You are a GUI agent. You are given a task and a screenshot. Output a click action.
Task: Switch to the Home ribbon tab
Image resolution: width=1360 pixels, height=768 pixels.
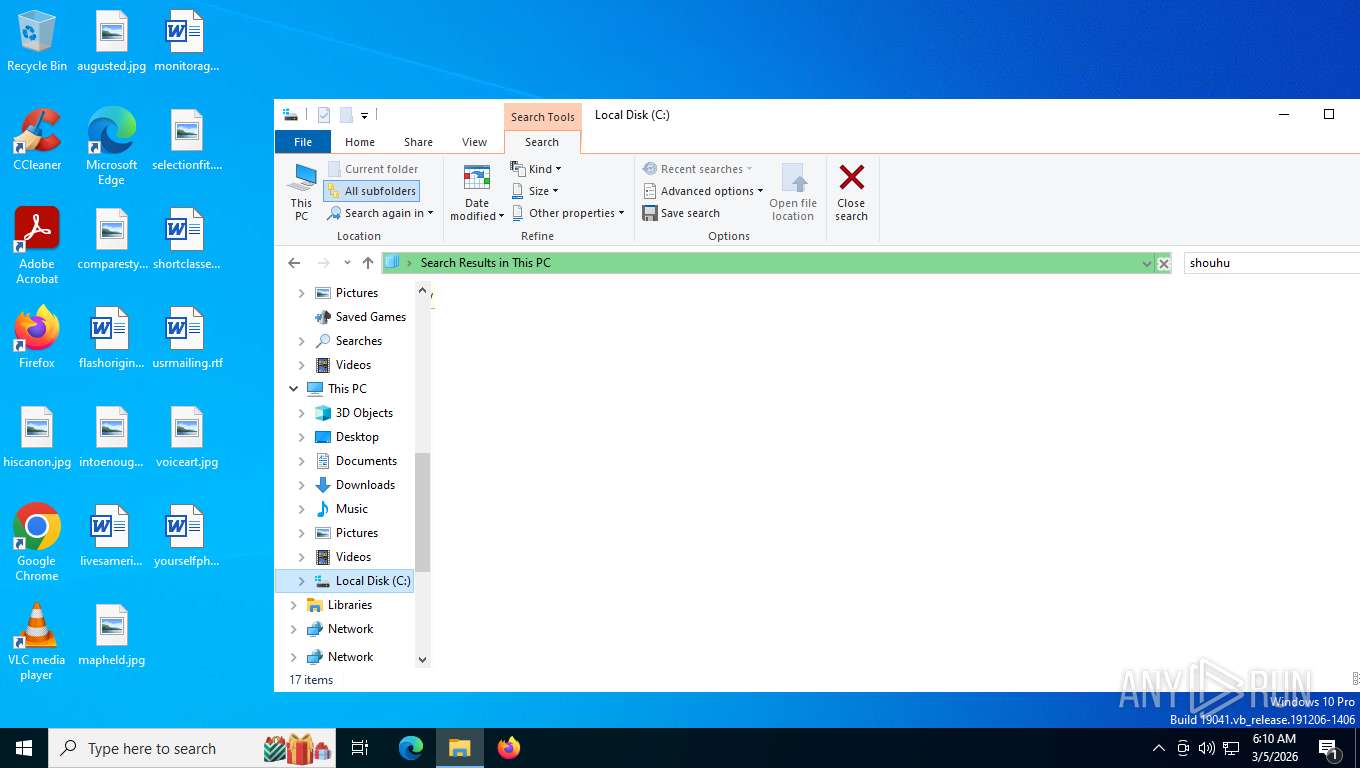360,142
